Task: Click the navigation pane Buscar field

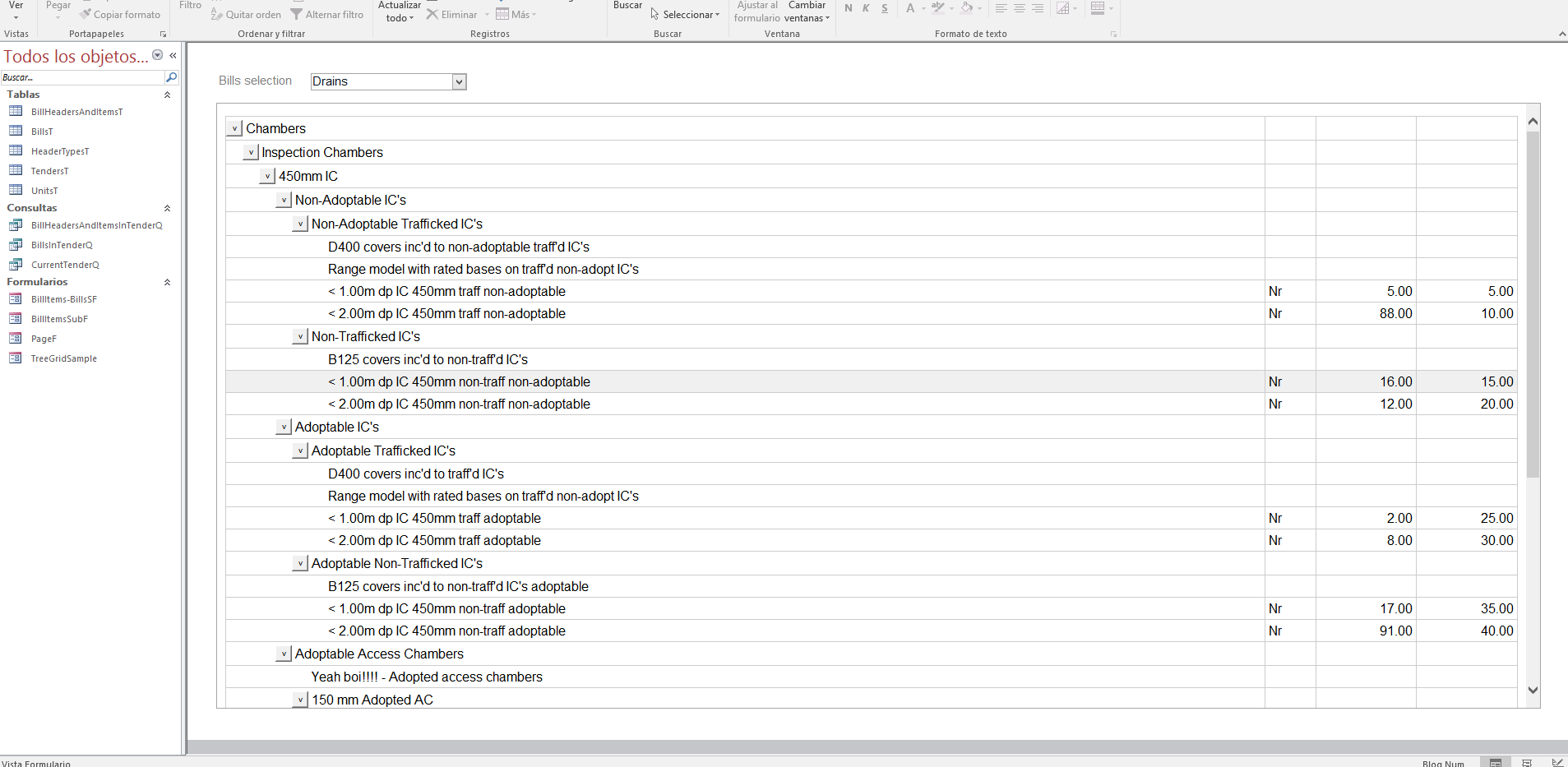Action: (x=82, y=77)
